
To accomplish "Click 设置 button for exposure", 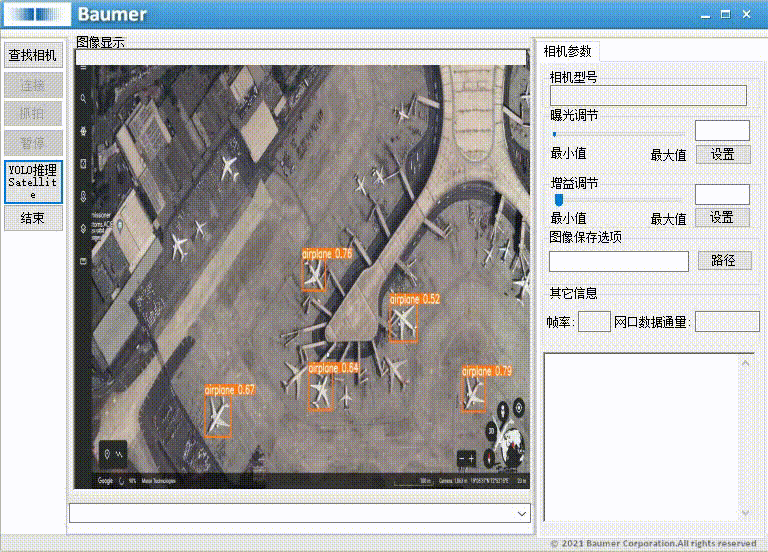I will [x=722, y=155].
